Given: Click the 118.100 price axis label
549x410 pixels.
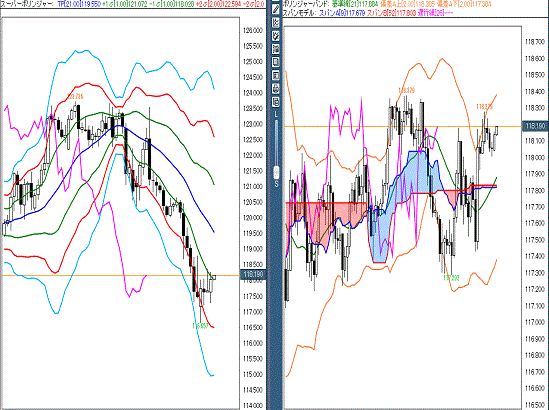Looking at the screenshot, I should point(535,141).
